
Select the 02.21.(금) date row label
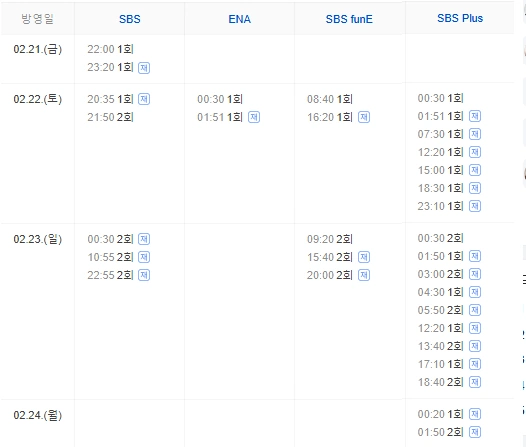pyautogui.click(x=38, y=50)
